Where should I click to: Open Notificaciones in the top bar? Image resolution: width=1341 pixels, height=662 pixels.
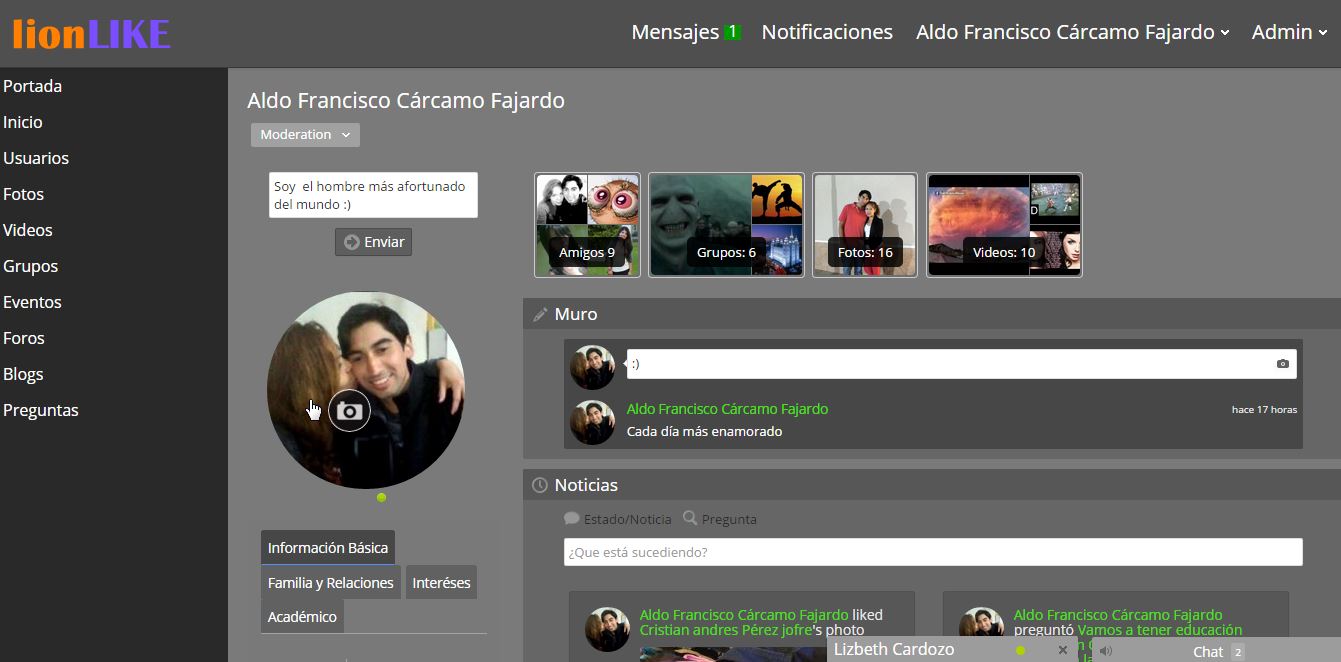[827, 32]
